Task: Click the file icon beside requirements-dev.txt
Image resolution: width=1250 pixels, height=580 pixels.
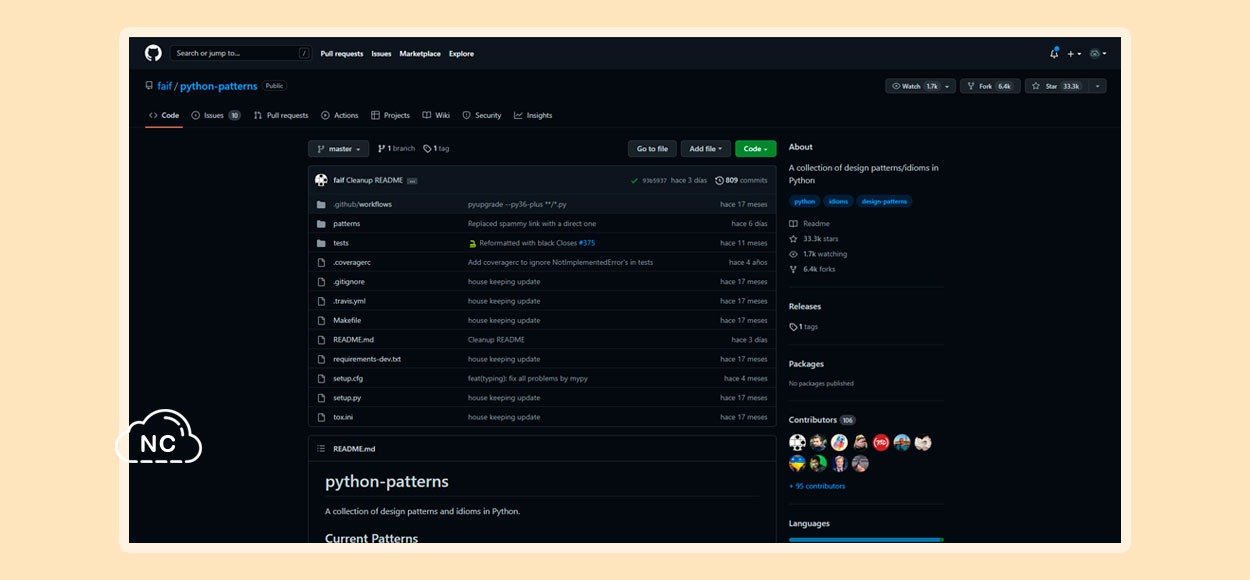Action: 321,359
